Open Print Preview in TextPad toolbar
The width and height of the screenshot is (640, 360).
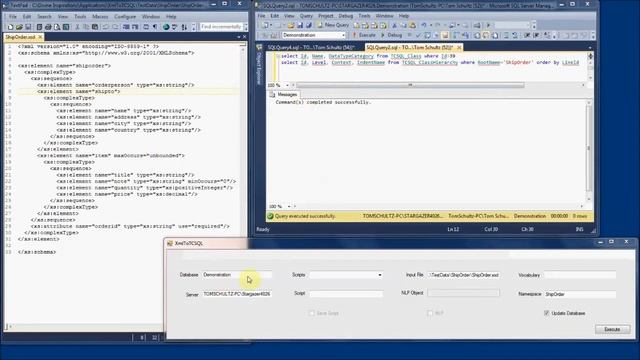pyautogui.click(x=57, y=27)
